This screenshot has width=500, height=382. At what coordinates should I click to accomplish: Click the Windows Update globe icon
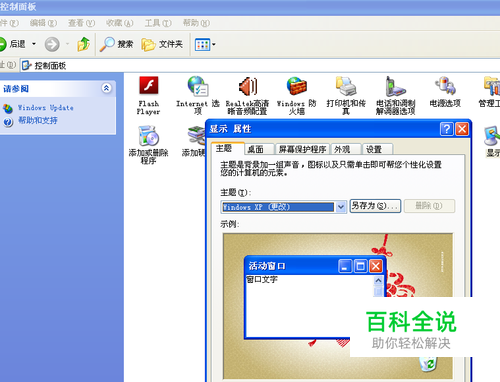tap(8, 108)
